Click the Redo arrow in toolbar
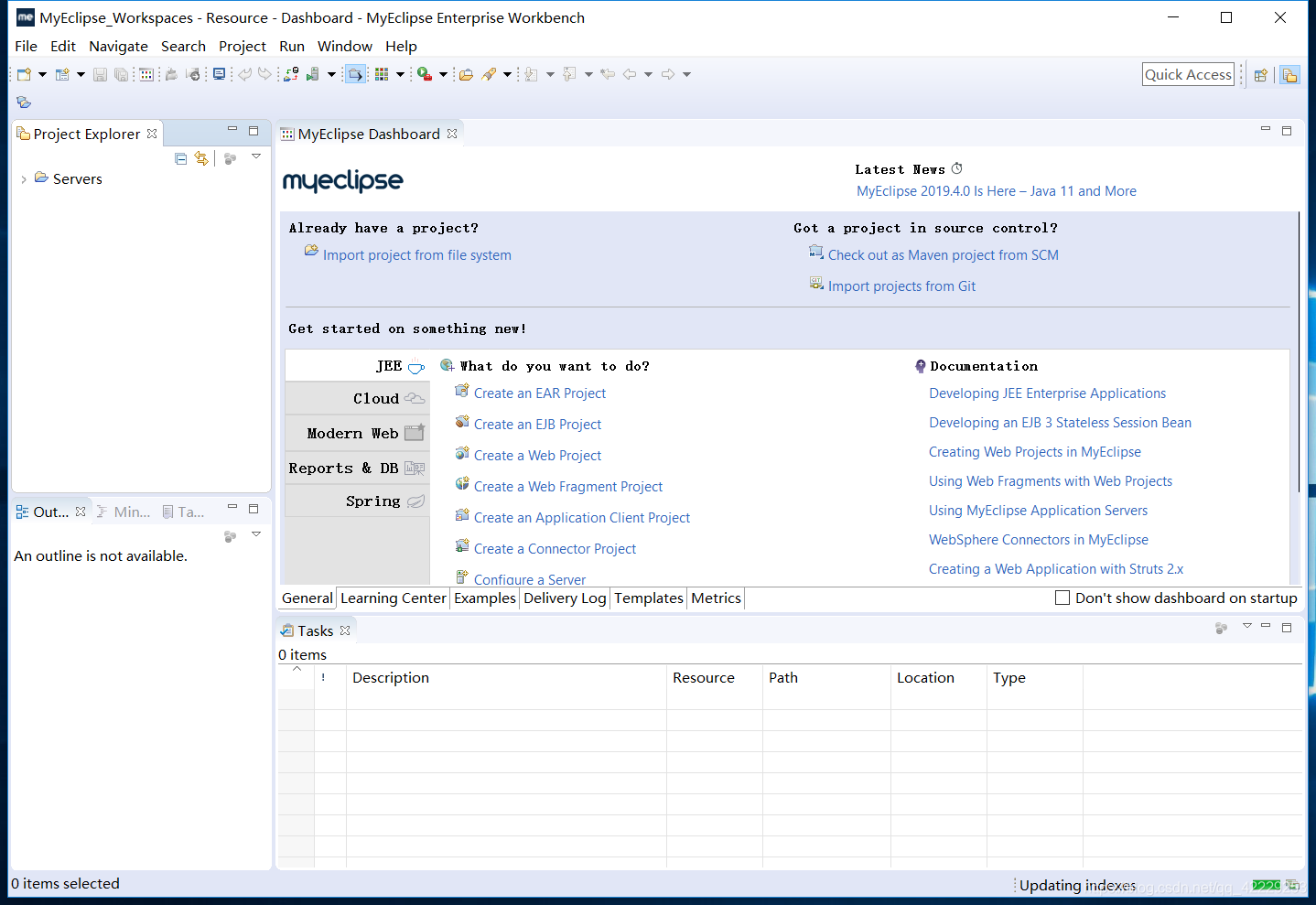This screenshot has width=1316, height=905. (x=265, y=74)
